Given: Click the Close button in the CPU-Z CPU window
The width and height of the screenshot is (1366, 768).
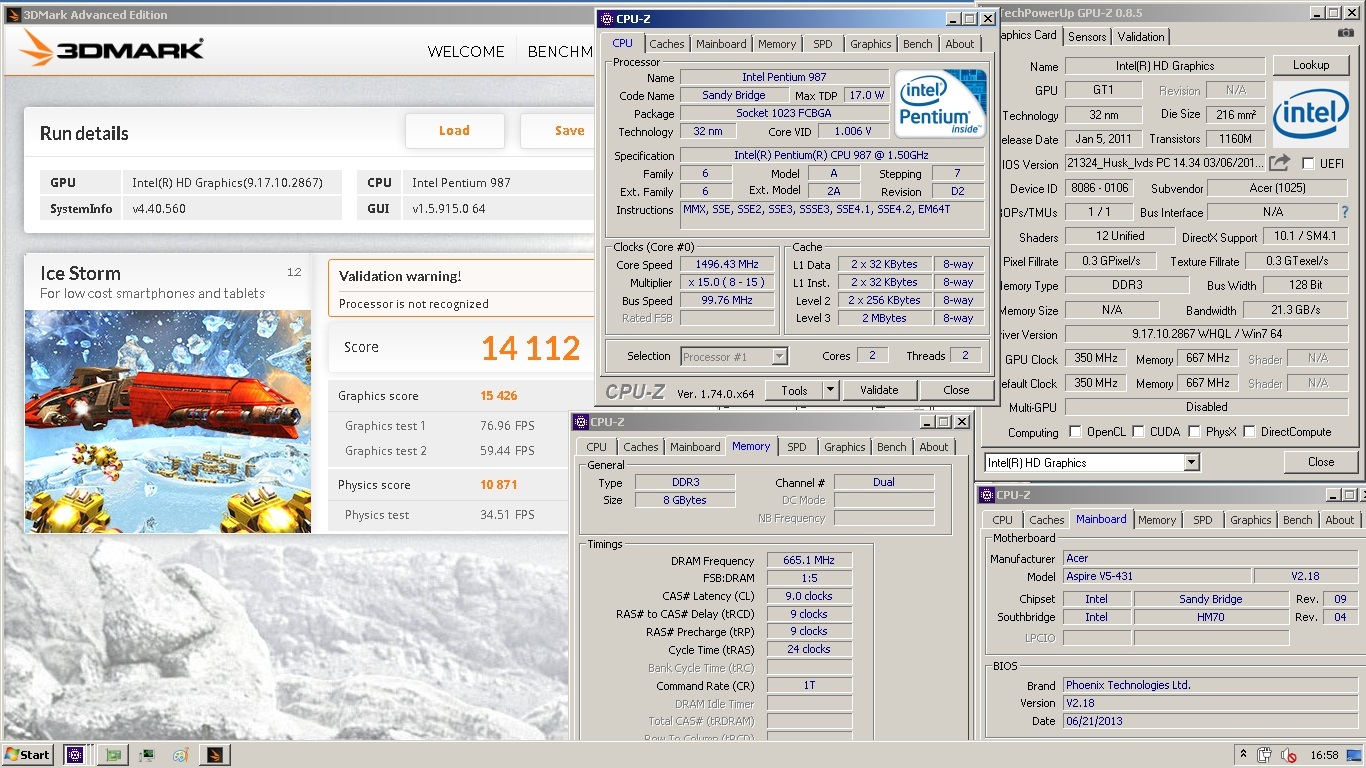Looking at the screenshot, I should click(x=956, y=390).
